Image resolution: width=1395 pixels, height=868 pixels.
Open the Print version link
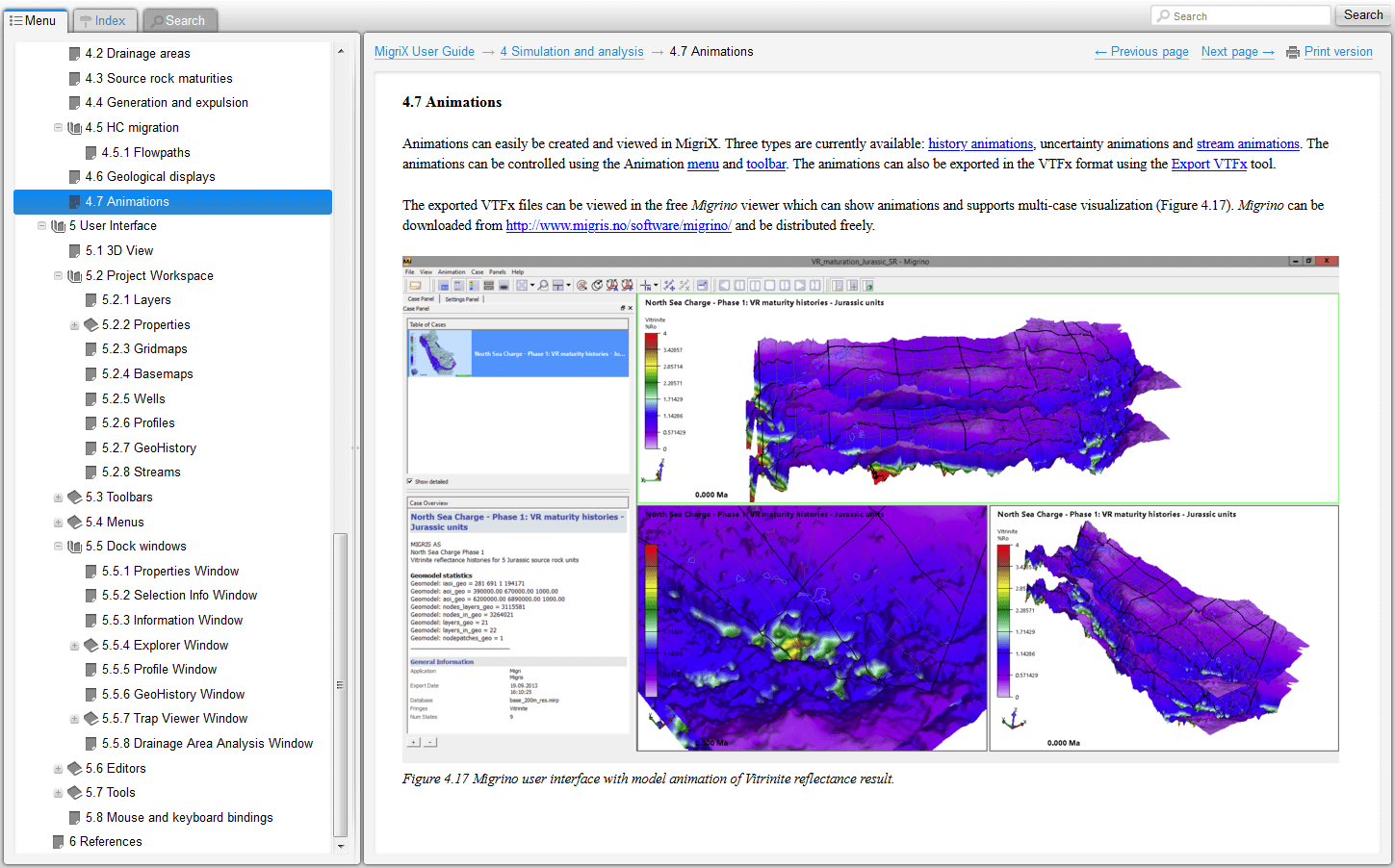coord(1338,52)
